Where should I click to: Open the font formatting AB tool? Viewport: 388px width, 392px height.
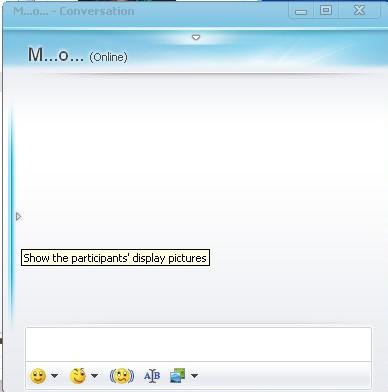pos(152,376)
